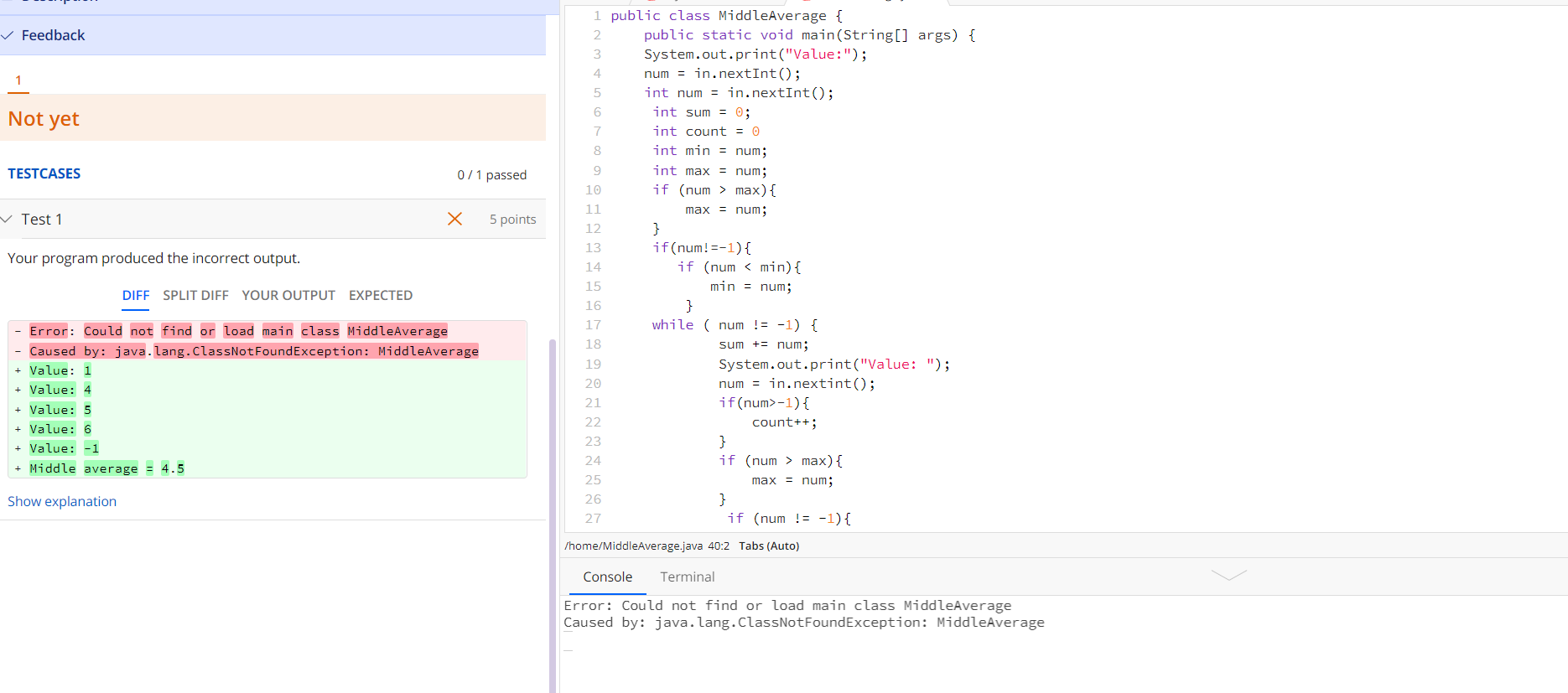Click the left panel vertical scrollbar
Image resolution: width=1568 pixels, height=693 pixels.
click(x=552, y=515)
